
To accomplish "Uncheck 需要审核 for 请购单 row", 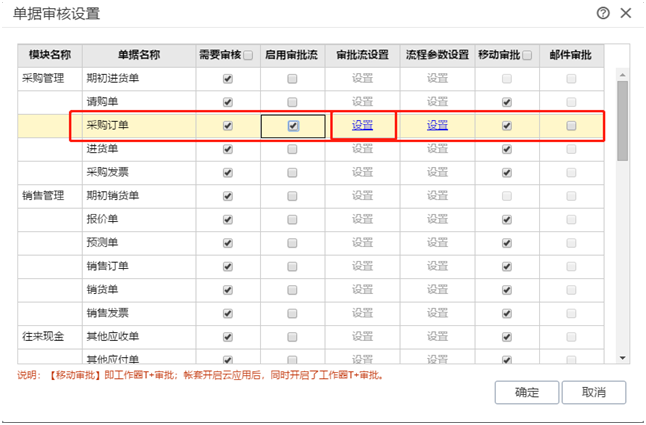I will pyautogui.click(x=227, y=102).
